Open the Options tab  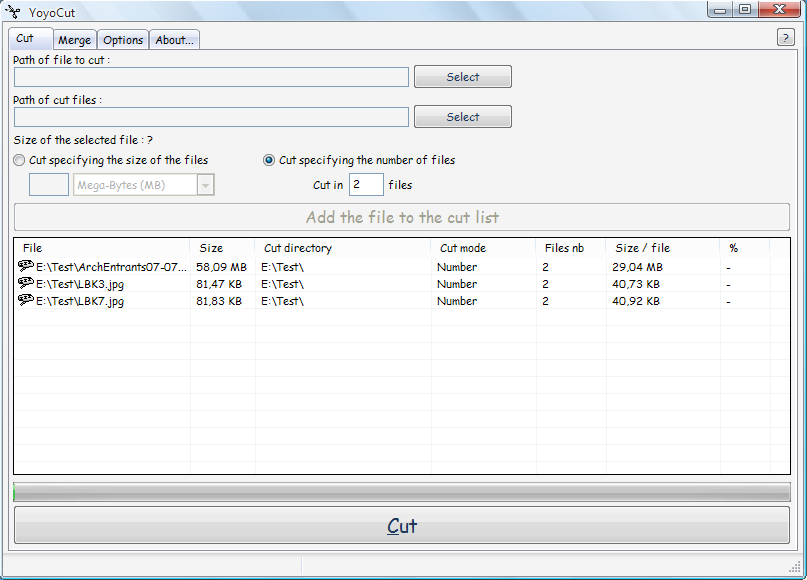click(x=123, y=40)
